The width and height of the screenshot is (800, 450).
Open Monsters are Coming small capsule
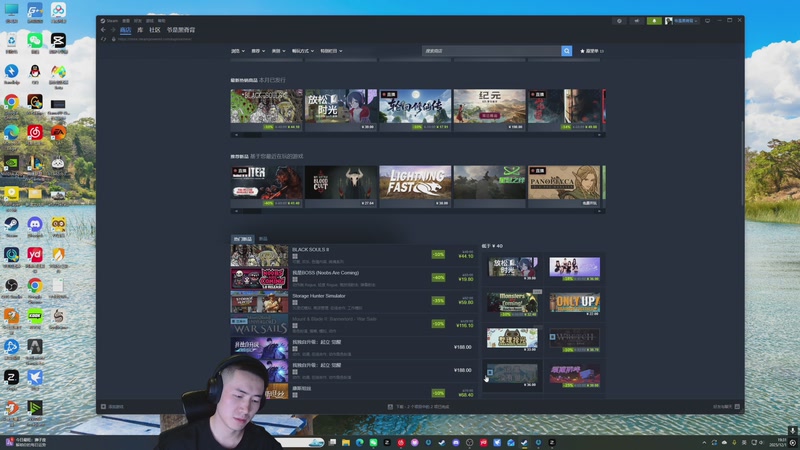pyautogui.click(x=512, y=304)
